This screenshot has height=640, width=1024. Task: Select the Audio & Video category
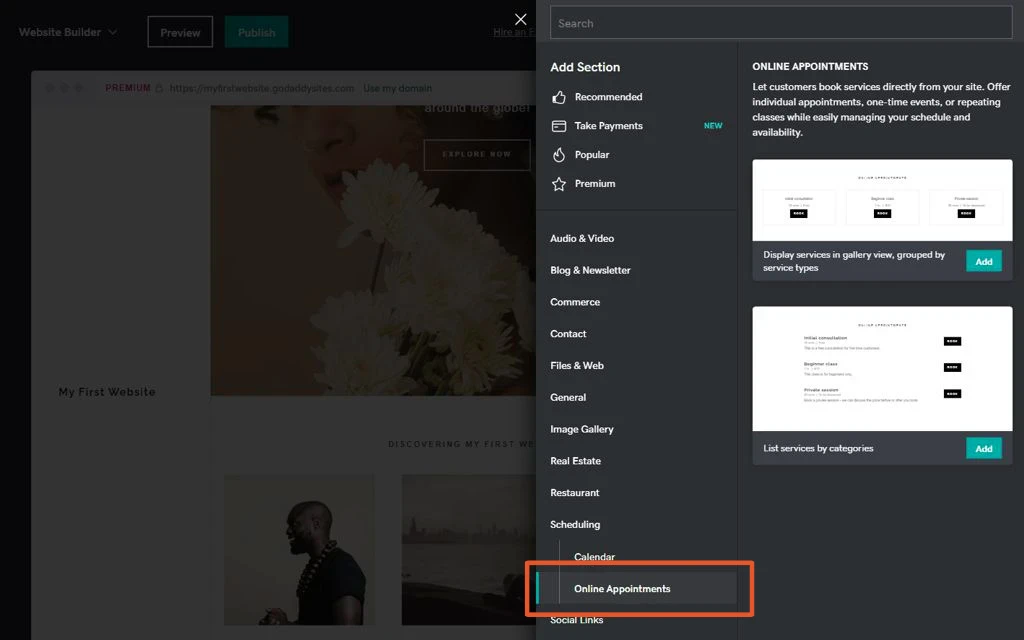click(x=582, y=238)
